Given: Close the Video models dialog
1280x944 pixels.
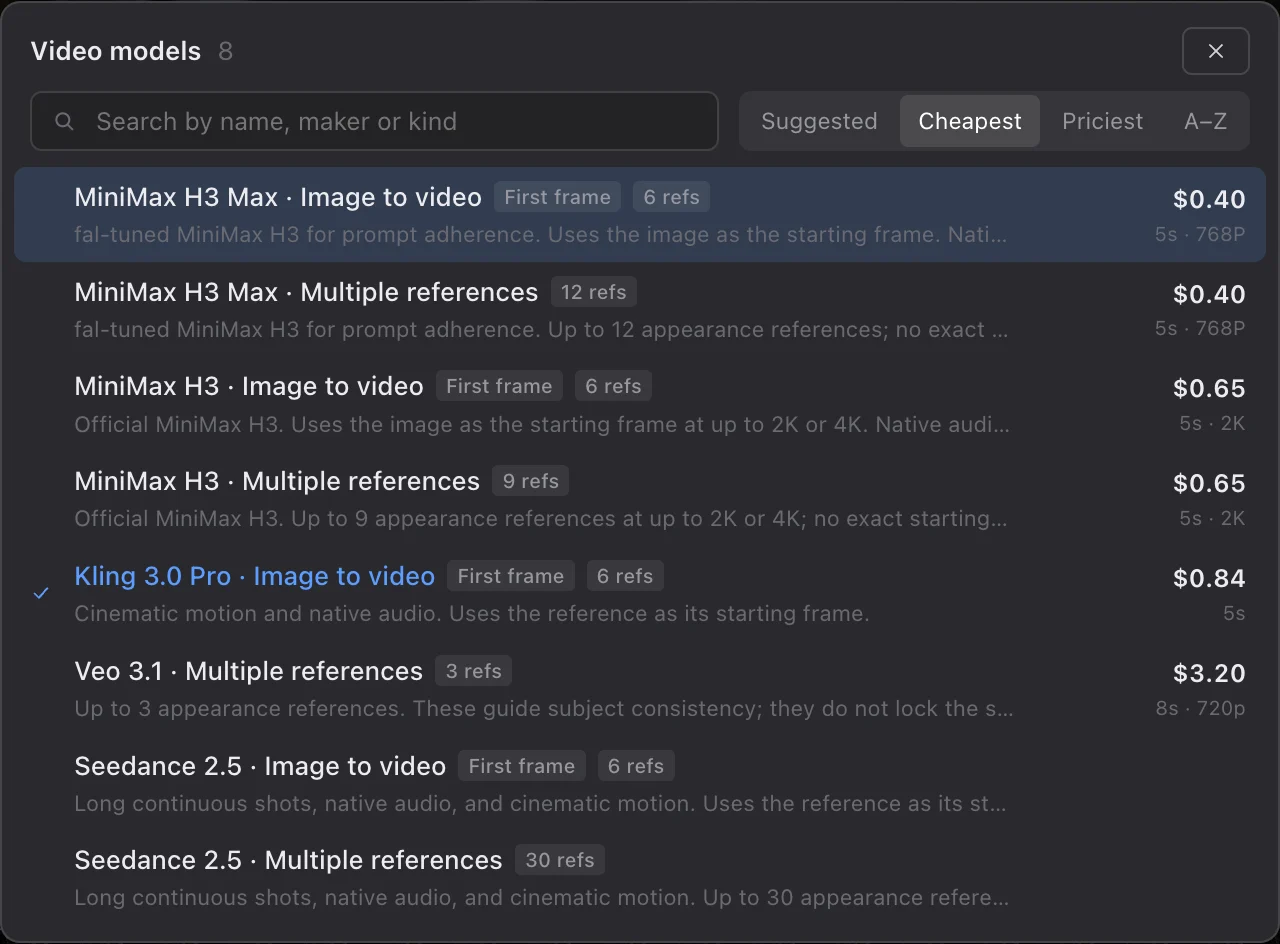Looking at the screenshot, I should (x=1215, y=51).
